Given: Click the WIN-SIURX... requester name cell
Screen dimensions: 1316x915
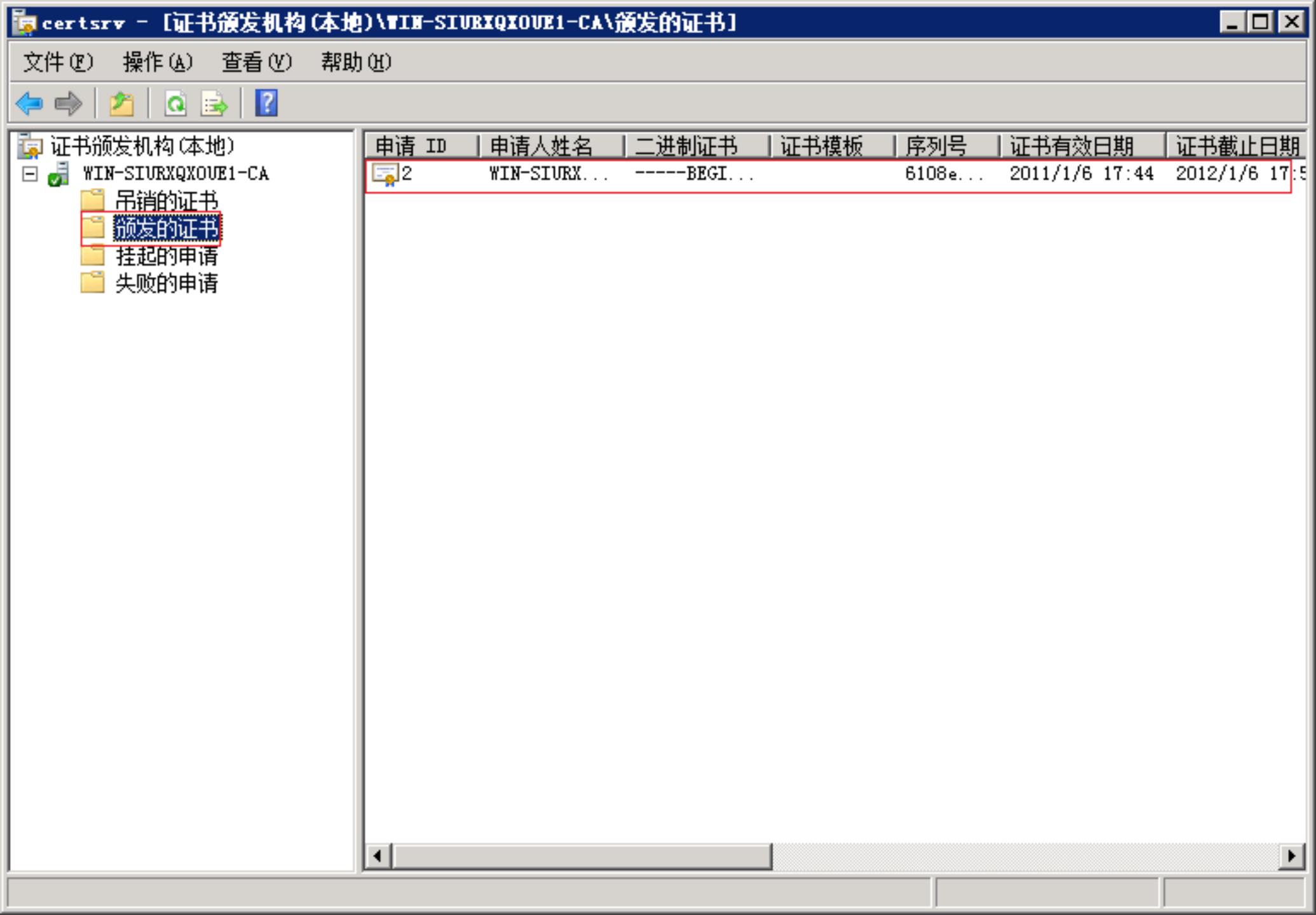Looking at the screenshot, I should [548, 173].
